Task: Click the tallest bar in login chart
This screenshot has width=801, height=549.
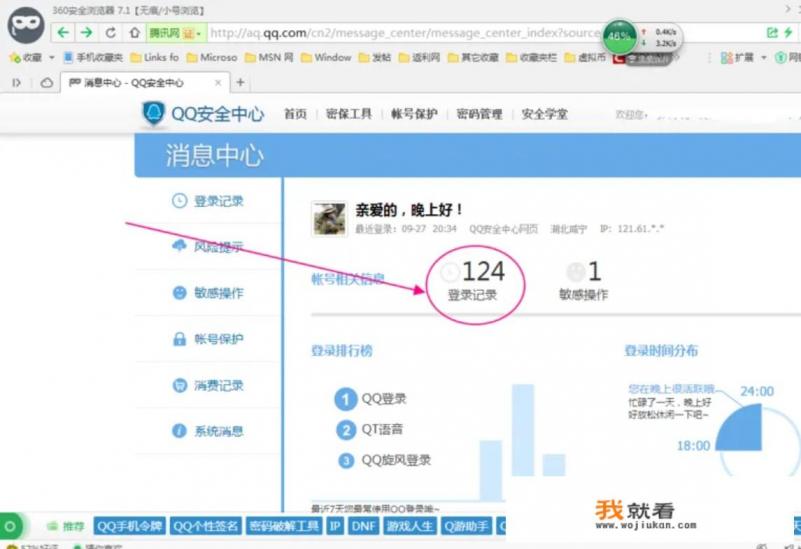Action: 523,430
